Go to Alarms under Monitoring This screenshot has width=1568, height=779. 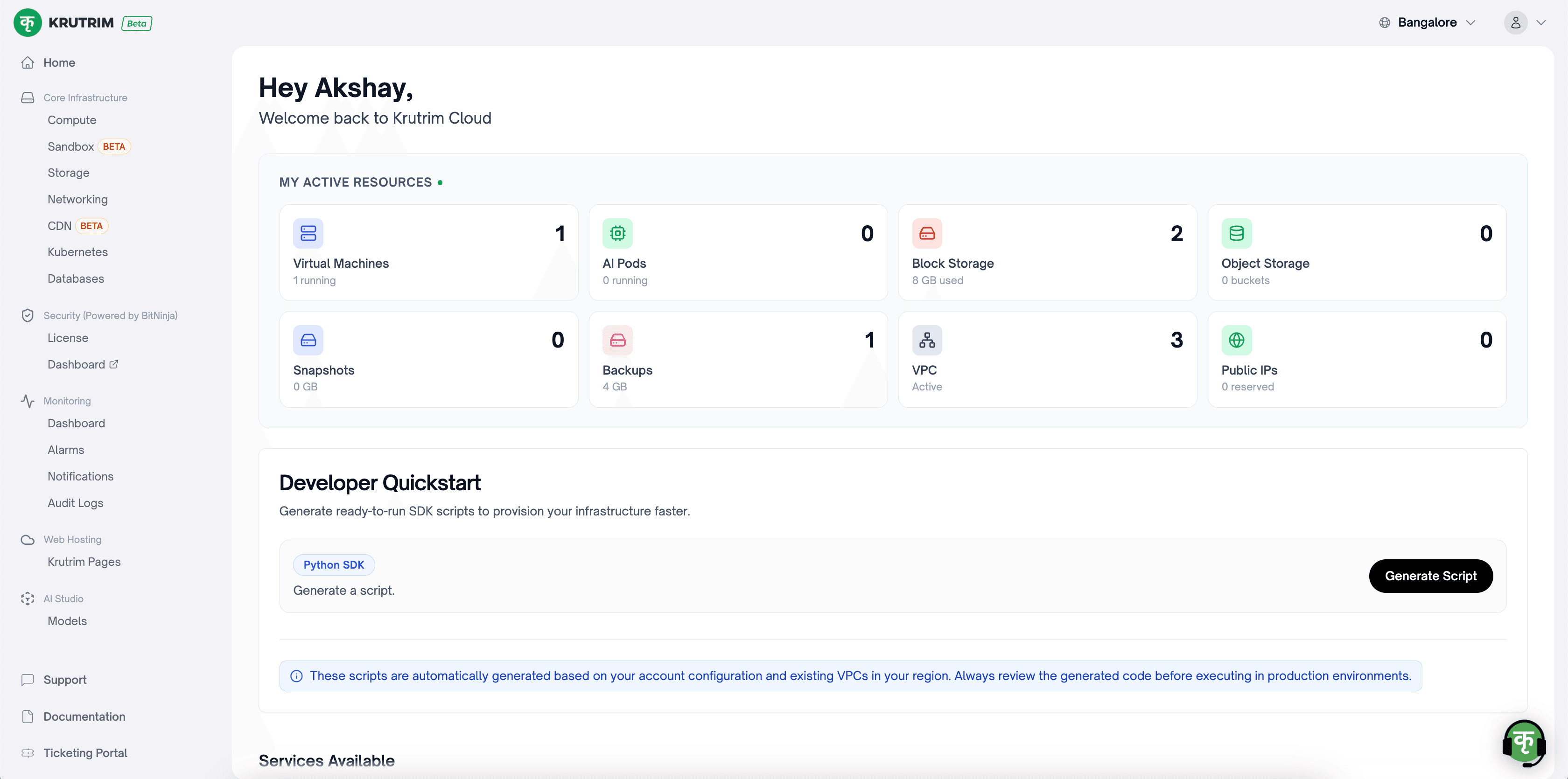(66, 450)
